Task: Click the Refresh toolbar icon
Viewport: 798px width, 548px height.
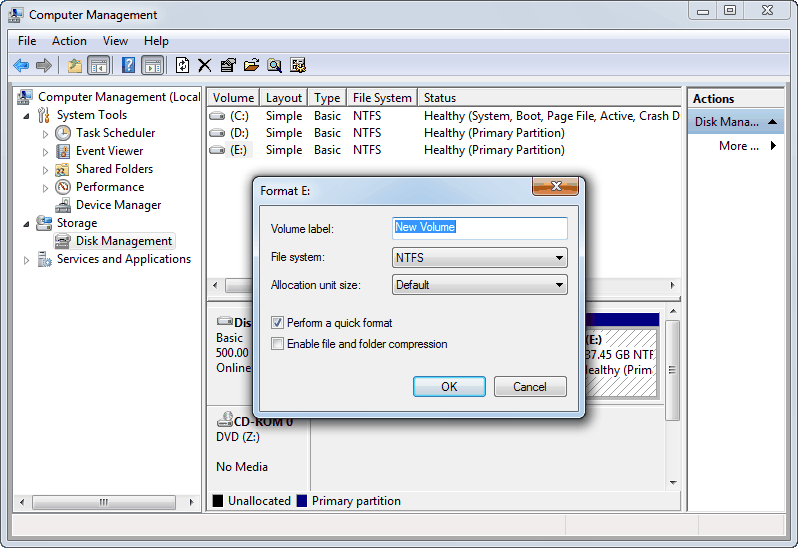Action: click(182, 65)
